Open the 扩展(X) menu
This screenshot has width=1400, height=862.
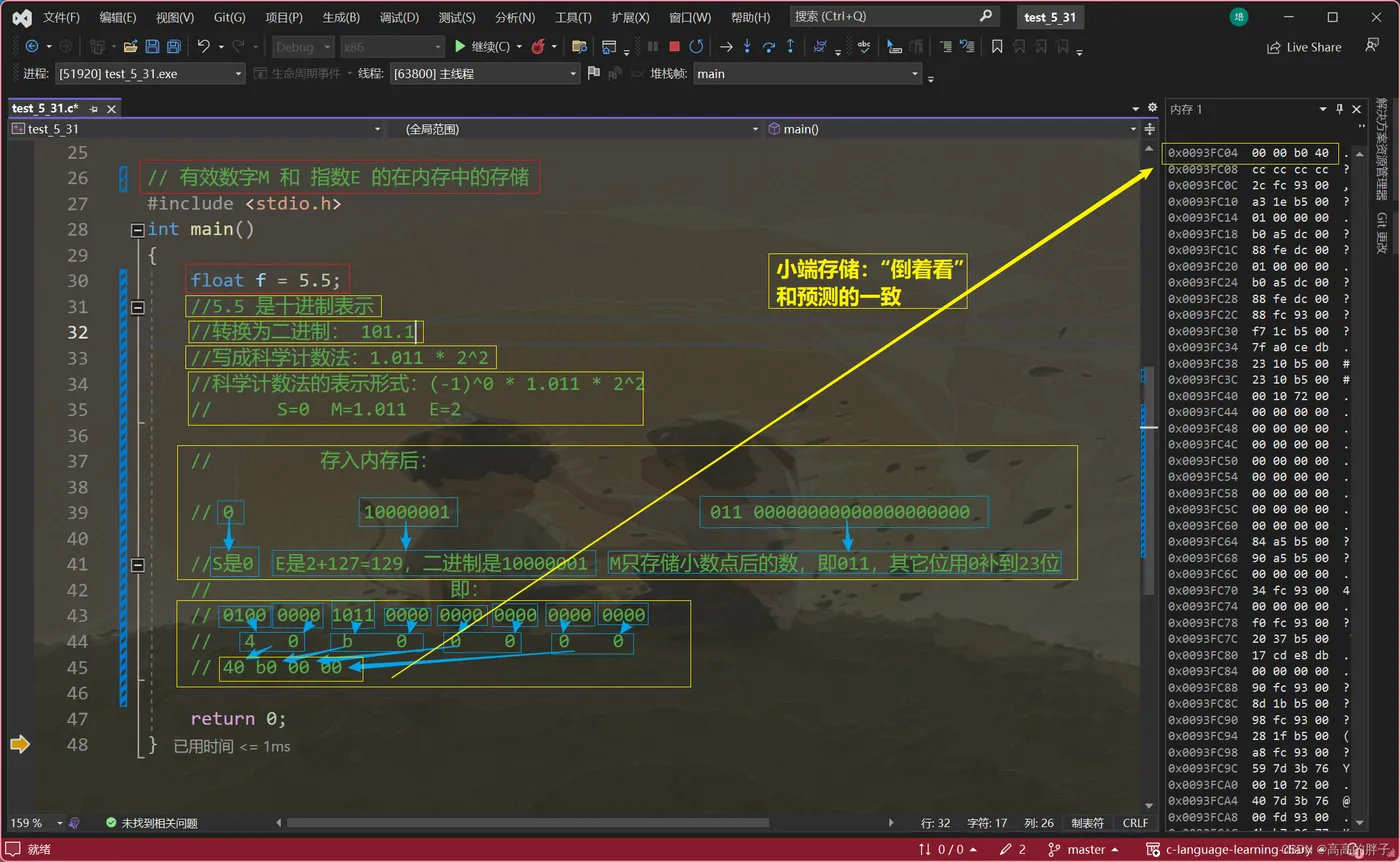(x=630, y=17)
